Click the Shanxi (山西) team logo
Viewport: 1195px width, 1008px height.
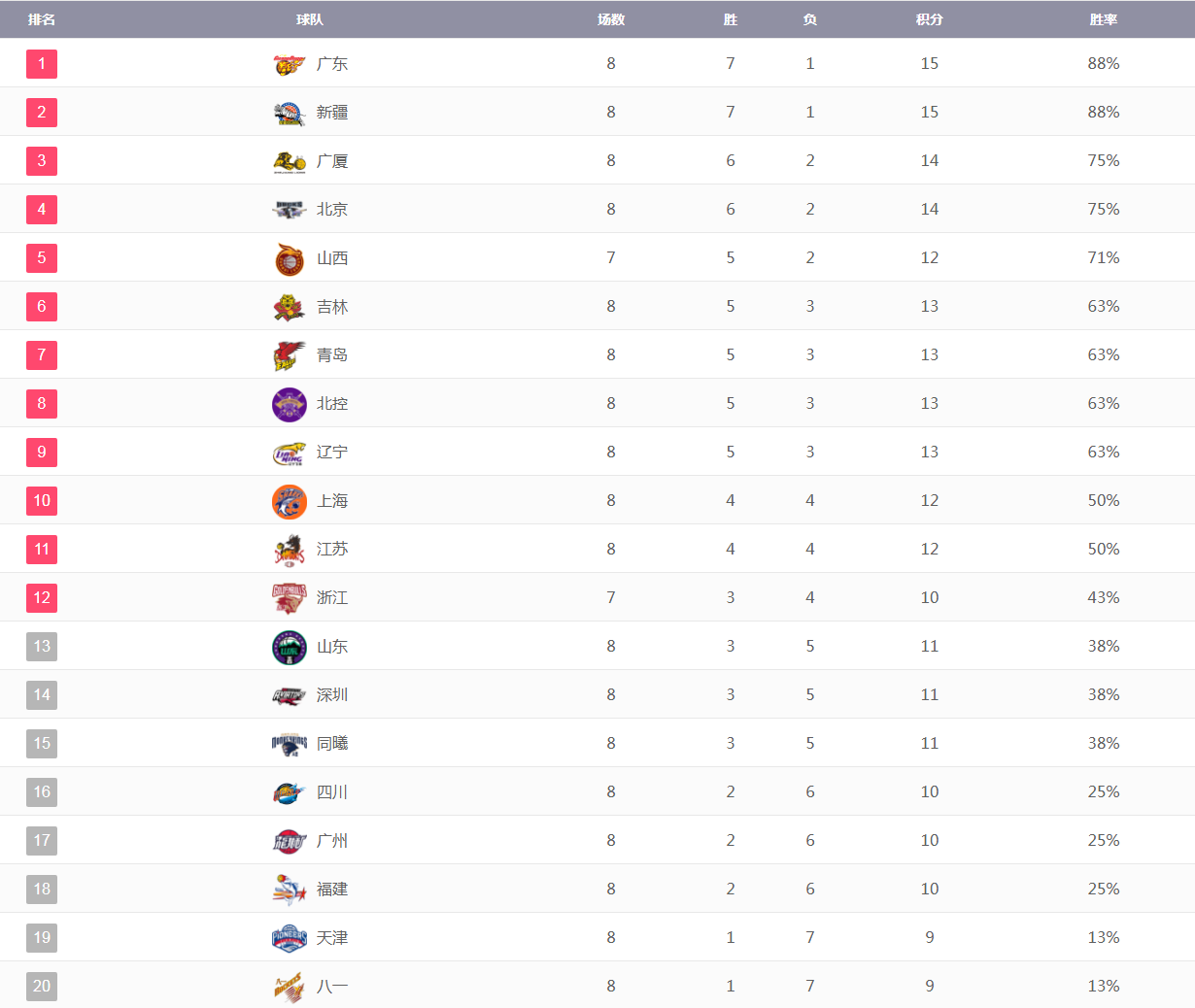[x=289, y=259]
